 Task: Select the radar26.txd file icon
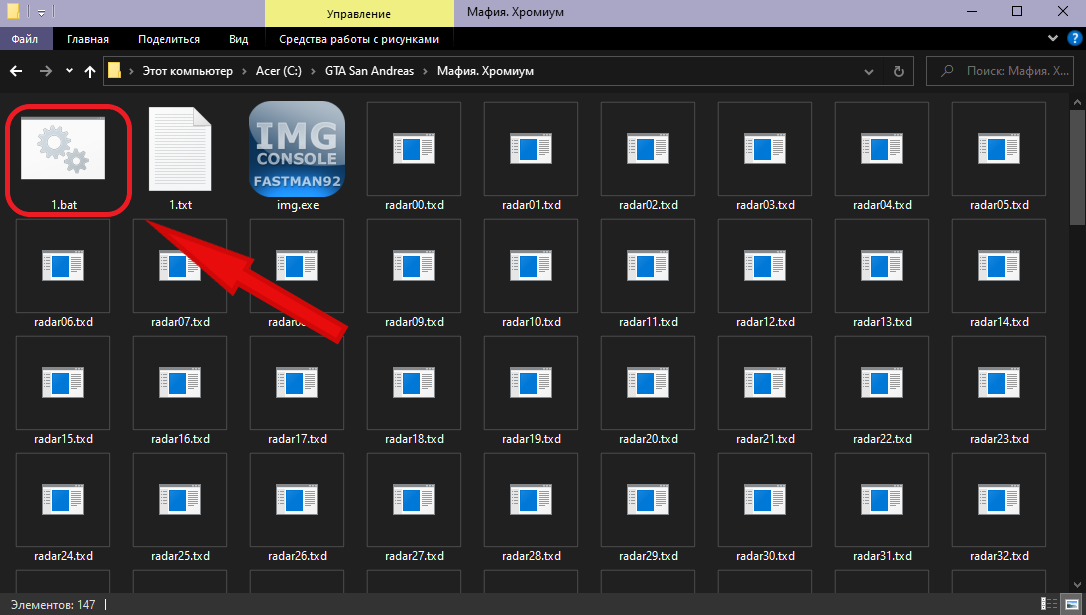coord(297,499)
